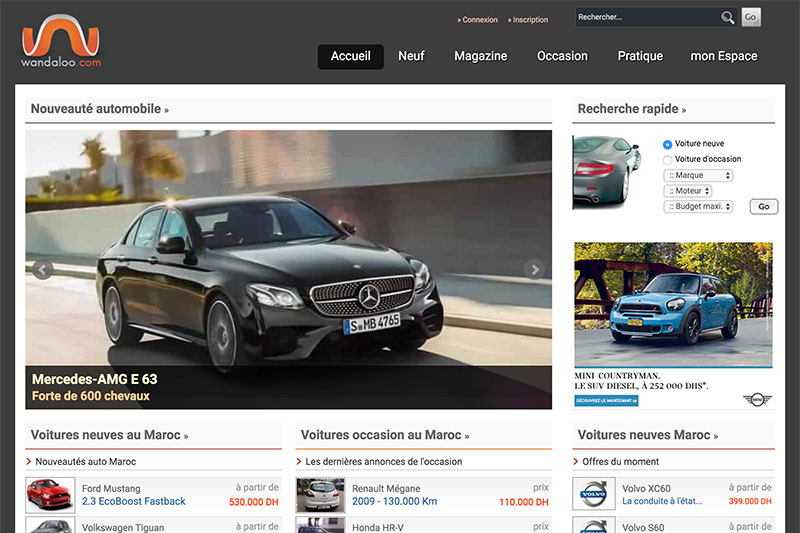This screenshot has width=800, height=533.
Task: Click the Mercedes-AMG E 63 caption title
Action: 94,379
